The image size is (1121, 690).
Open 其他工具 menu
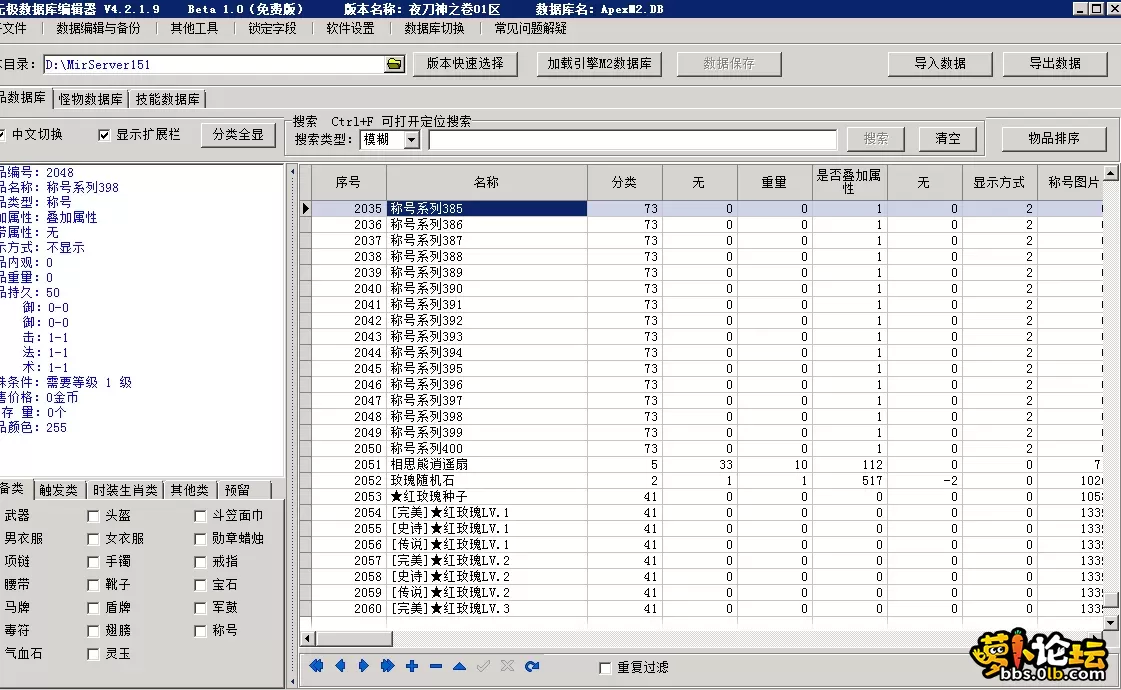pyautogui.click(x=194, y=29)
